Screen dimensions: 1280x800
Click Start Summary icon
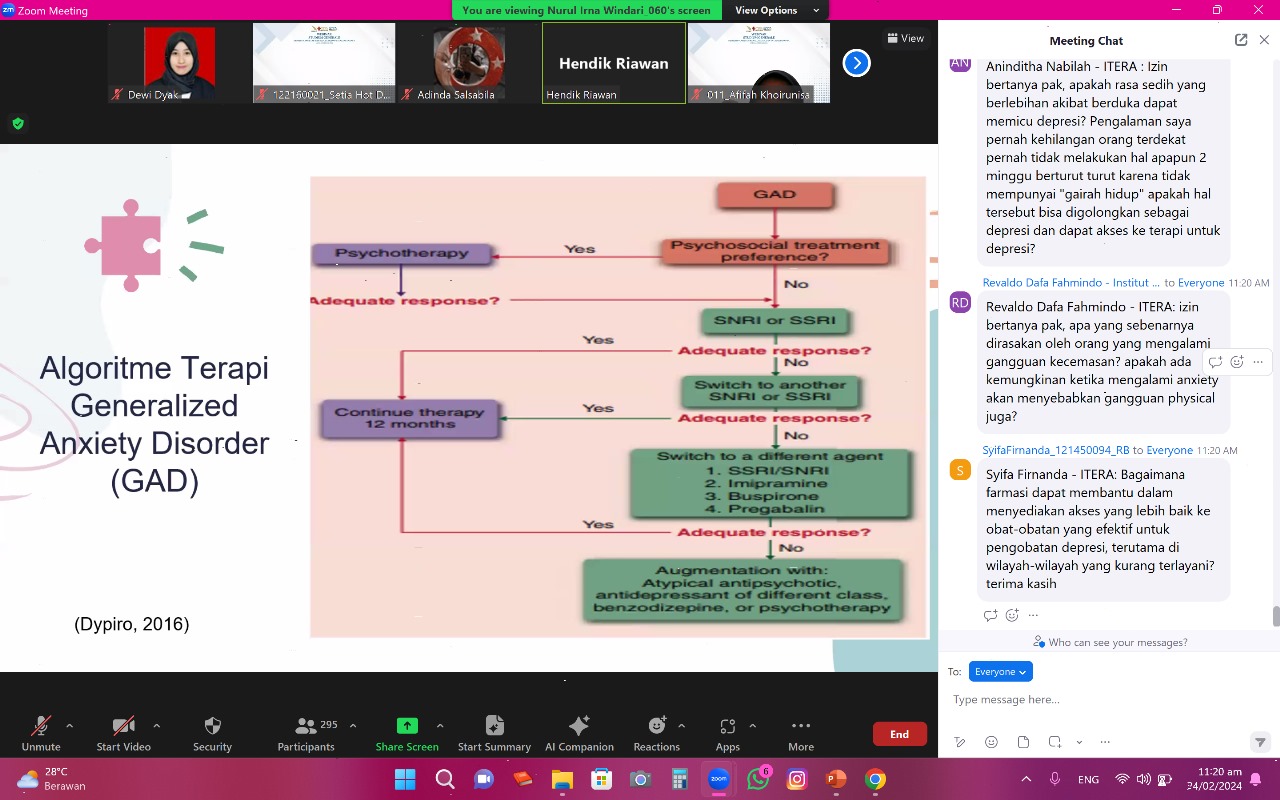(494, 727)
